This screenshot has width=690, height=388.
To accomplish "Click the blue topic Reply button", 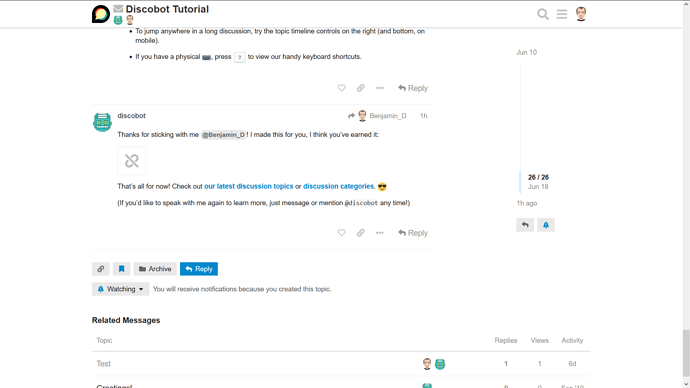I will pyautogui.click(x=199, y=269).
